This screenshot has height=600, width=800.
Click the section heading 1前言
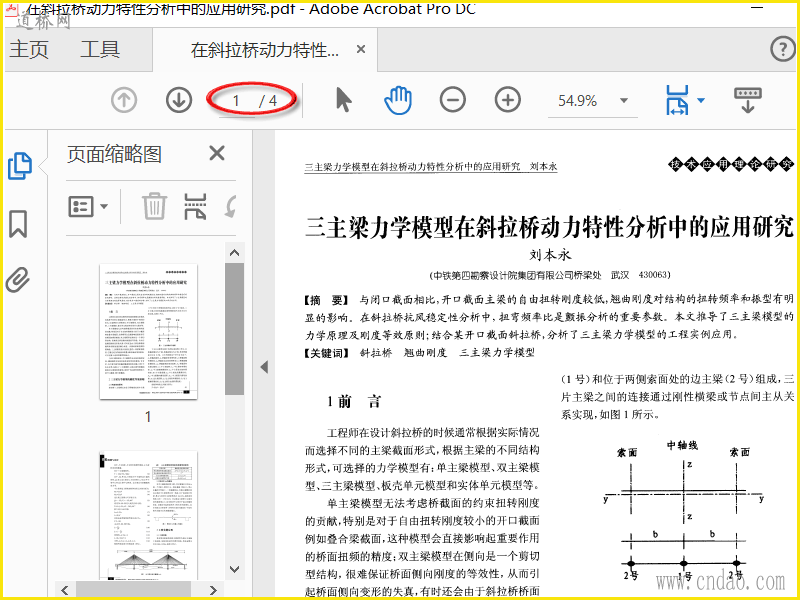pyautogui.click(x=354, y=402)
